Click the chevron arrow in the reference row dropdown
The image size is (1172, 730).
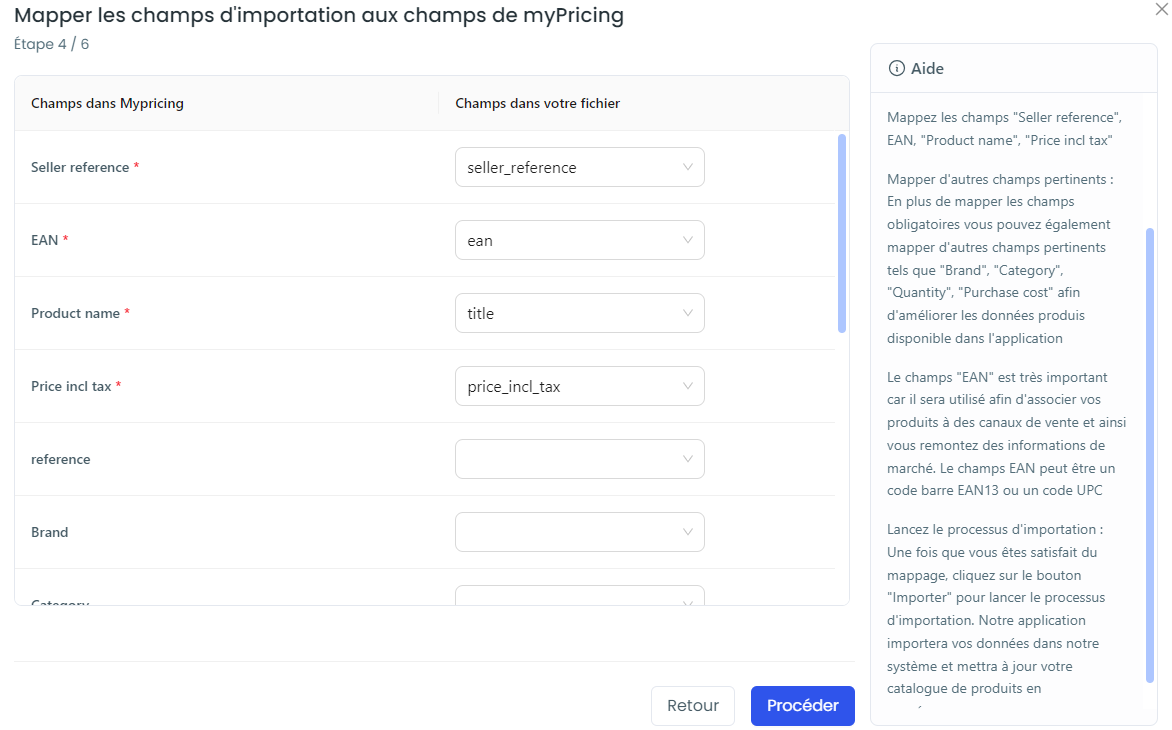click(x=688, y=460)
